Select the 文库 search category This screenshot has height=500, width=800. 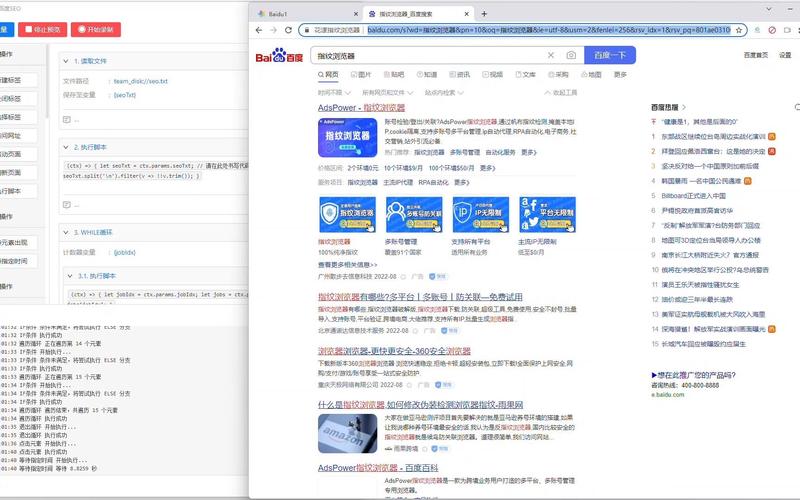(526, 74)
